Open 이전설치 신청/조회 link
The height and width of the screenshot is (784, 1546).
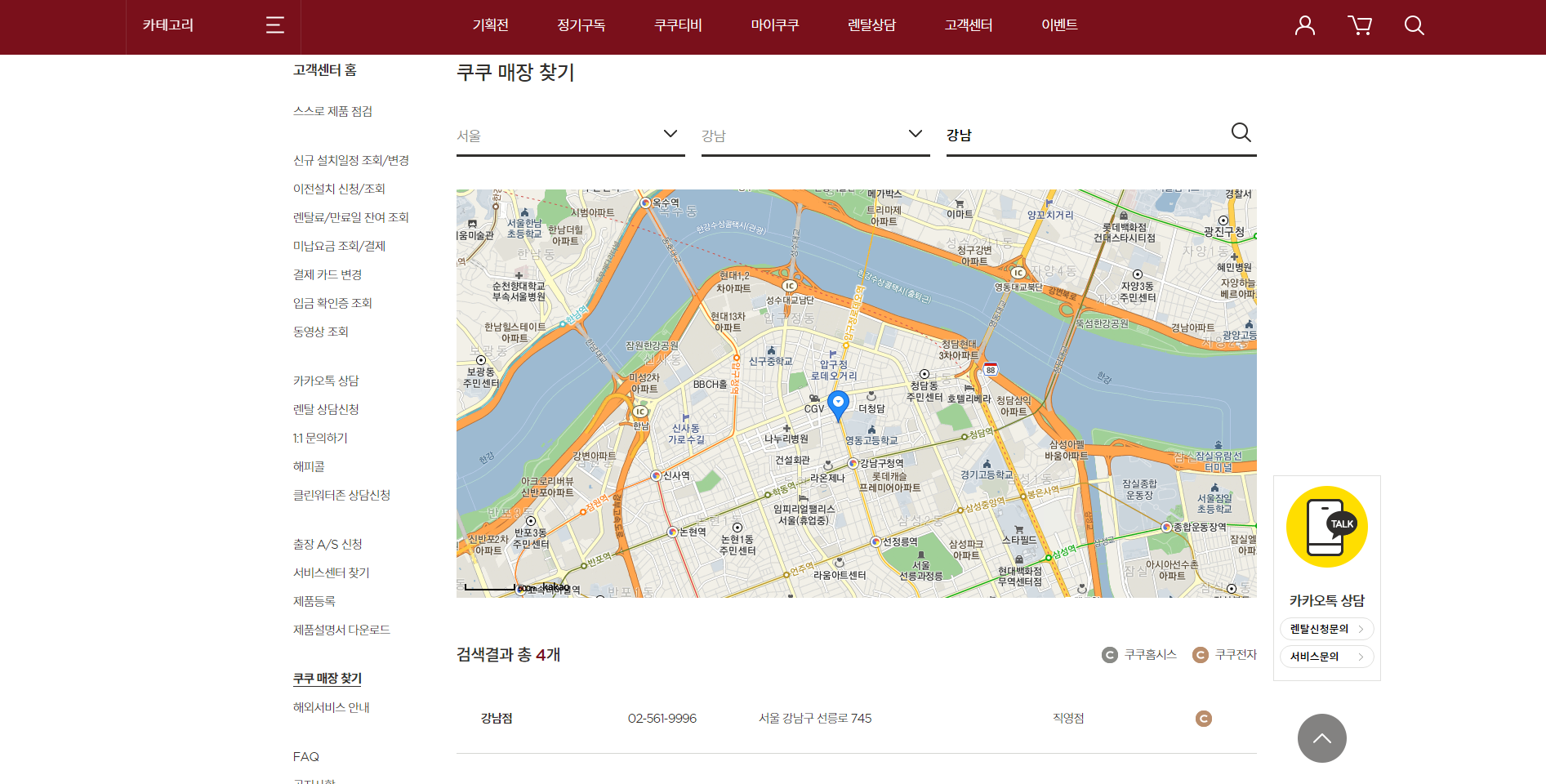(339, 189)
